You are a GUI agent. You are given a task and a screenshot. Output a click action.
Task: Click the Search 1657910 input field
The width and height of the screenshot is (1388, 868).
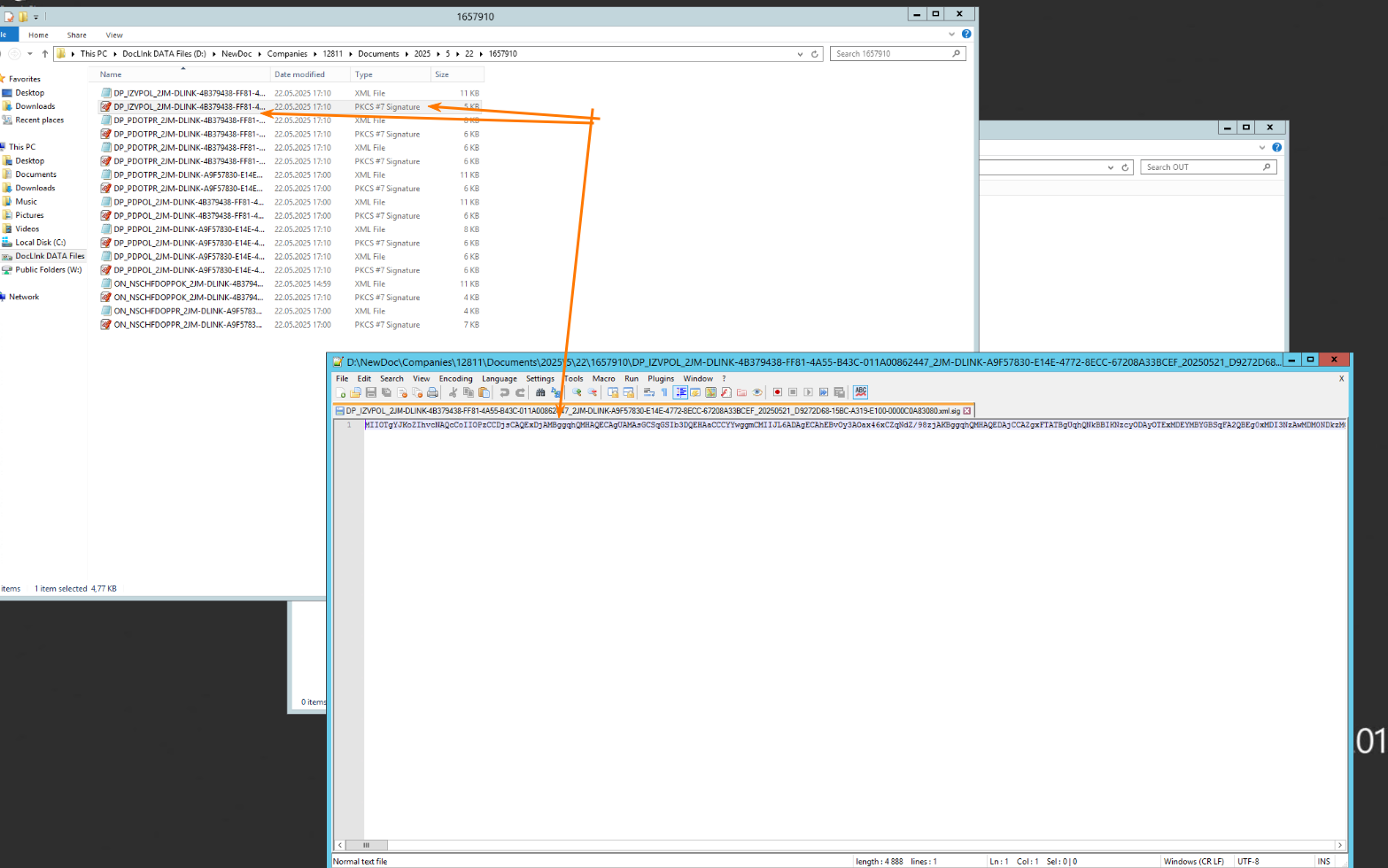[890, 54]
